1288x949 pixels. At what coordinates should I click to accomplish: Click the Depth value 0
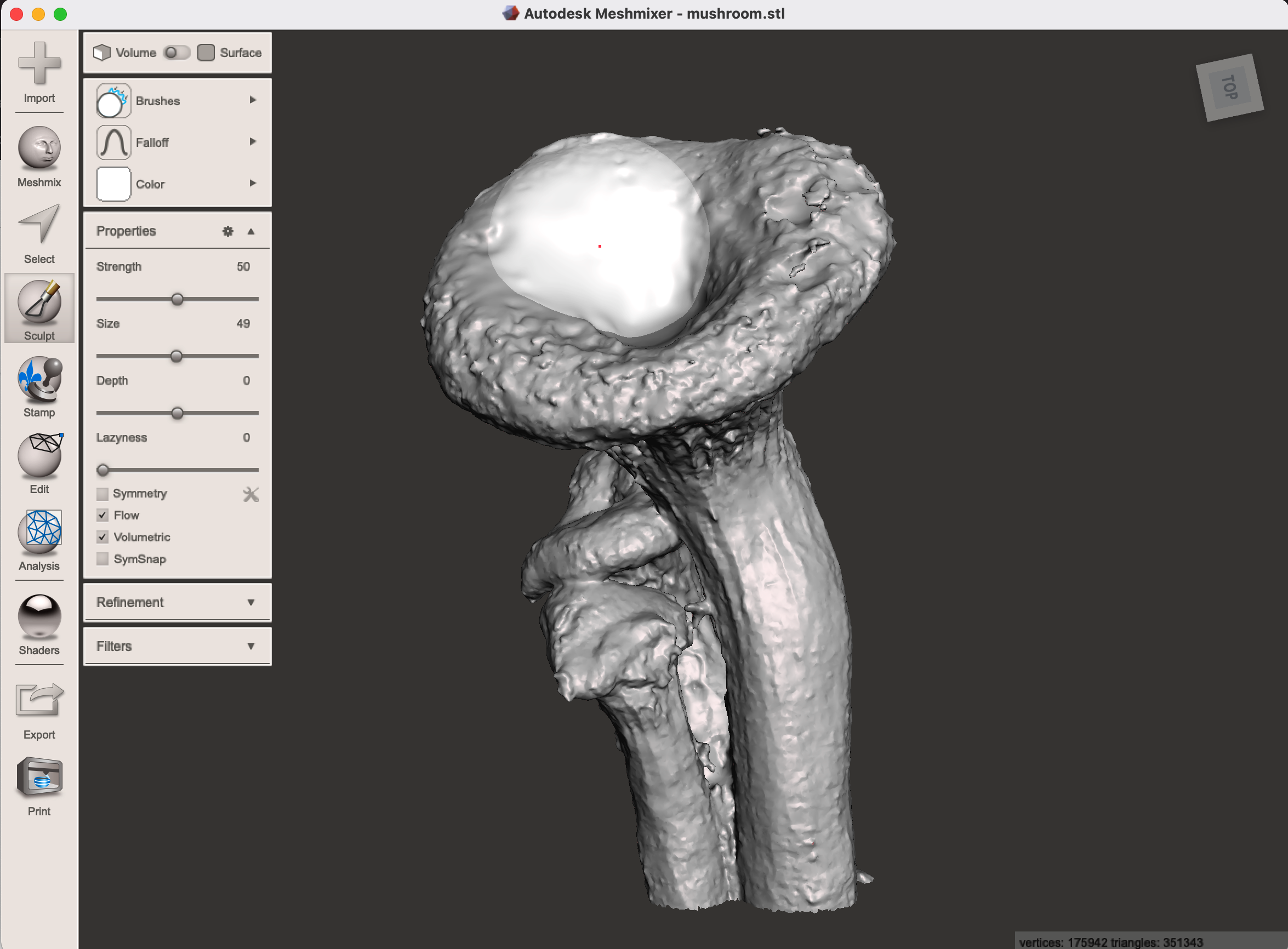pos(247,380)
